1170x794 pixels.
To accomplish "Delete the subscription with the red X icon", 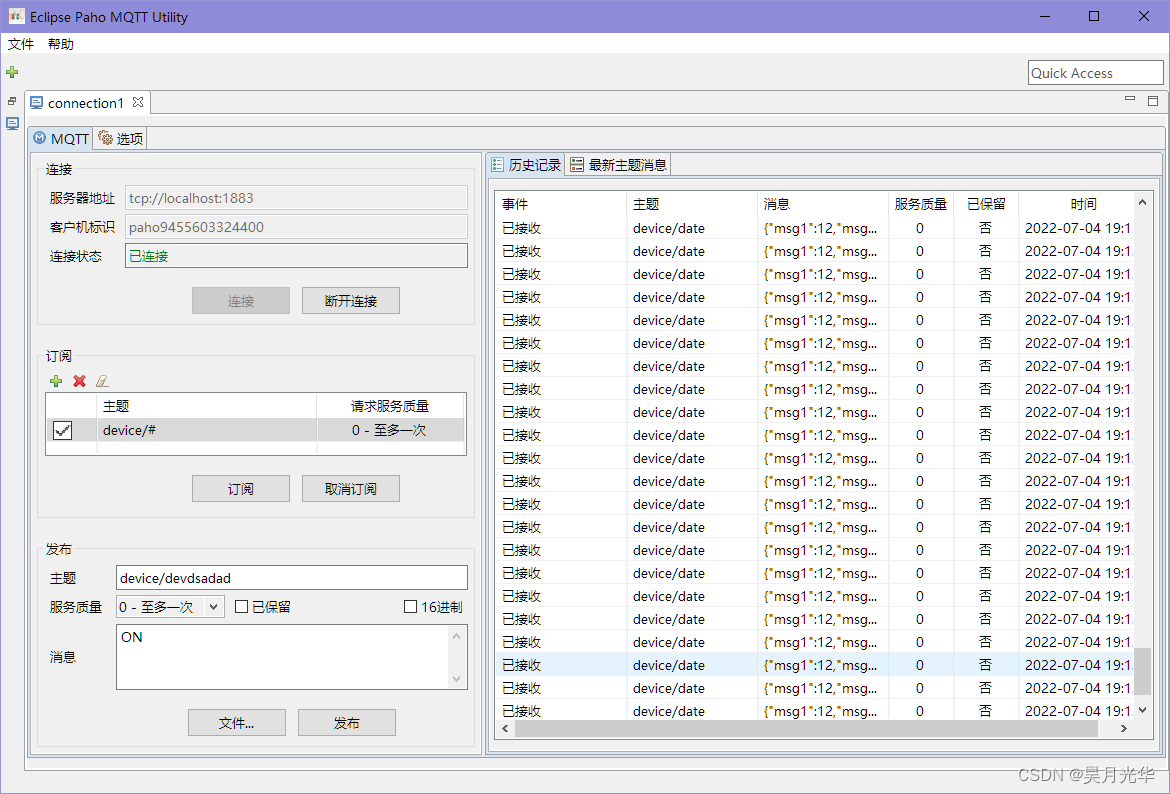I will click(79, 381).
